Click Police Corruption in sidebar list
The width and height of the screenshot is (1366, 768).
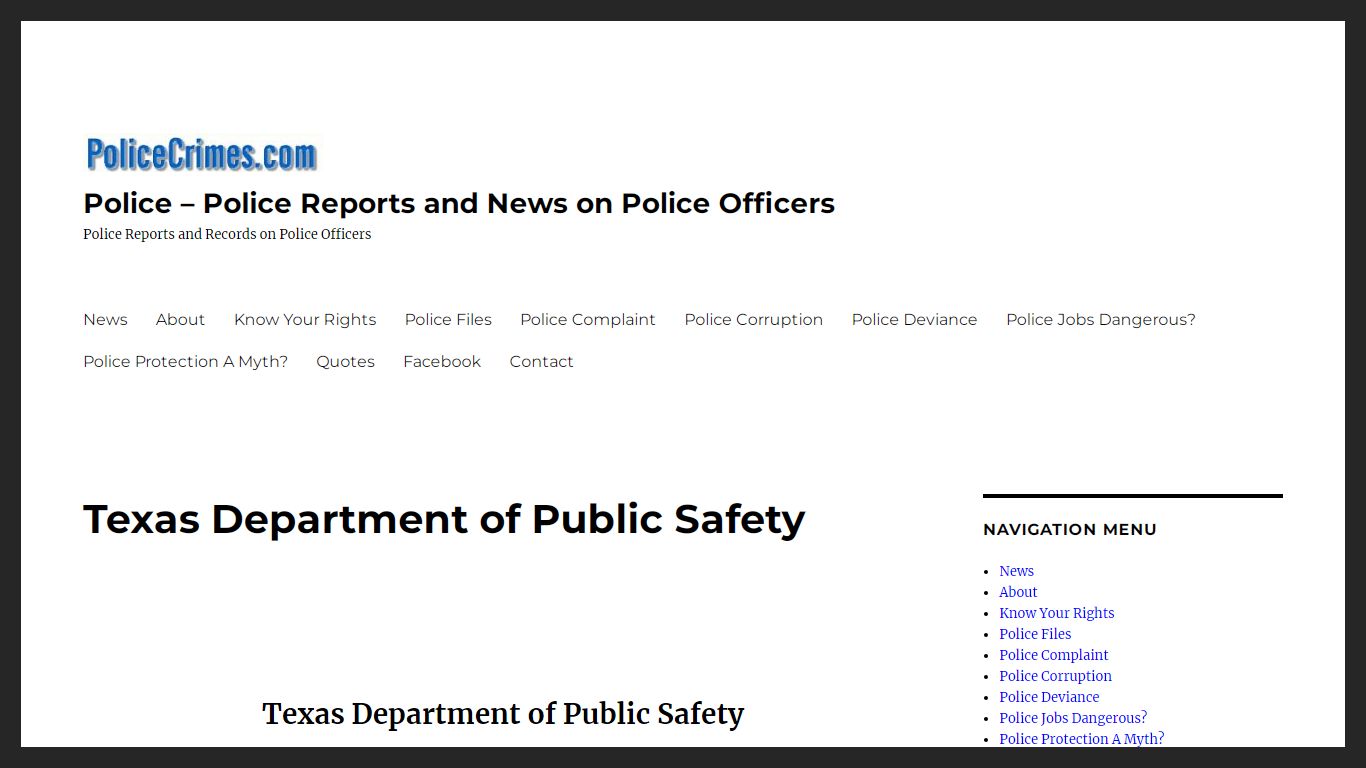1055,676
